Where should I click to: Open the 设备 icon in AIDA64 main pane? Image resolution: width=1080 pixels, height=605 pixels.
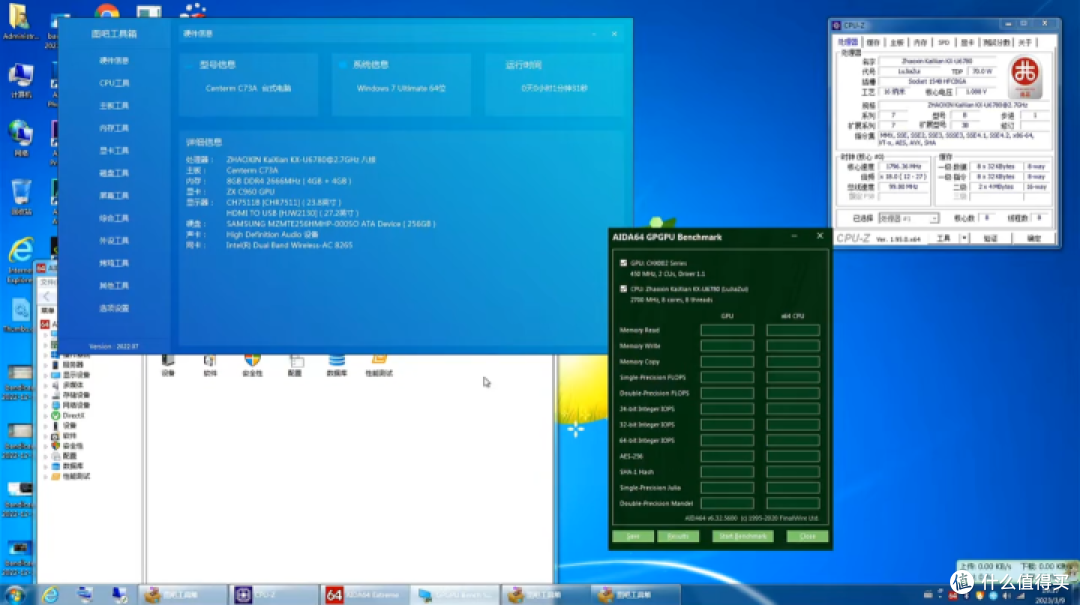coord(168,365)
